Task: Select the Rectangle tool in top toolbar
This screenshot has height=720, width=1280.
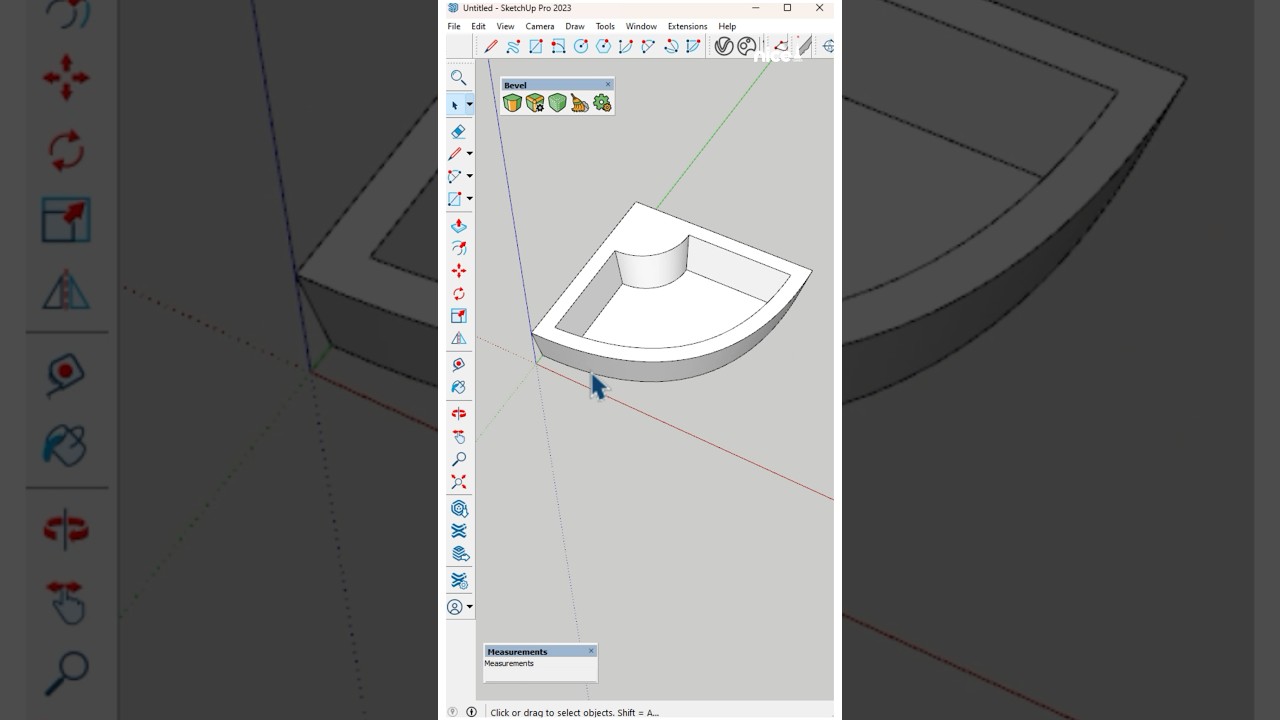Action: pyautogui.click(x=536, y=46)
